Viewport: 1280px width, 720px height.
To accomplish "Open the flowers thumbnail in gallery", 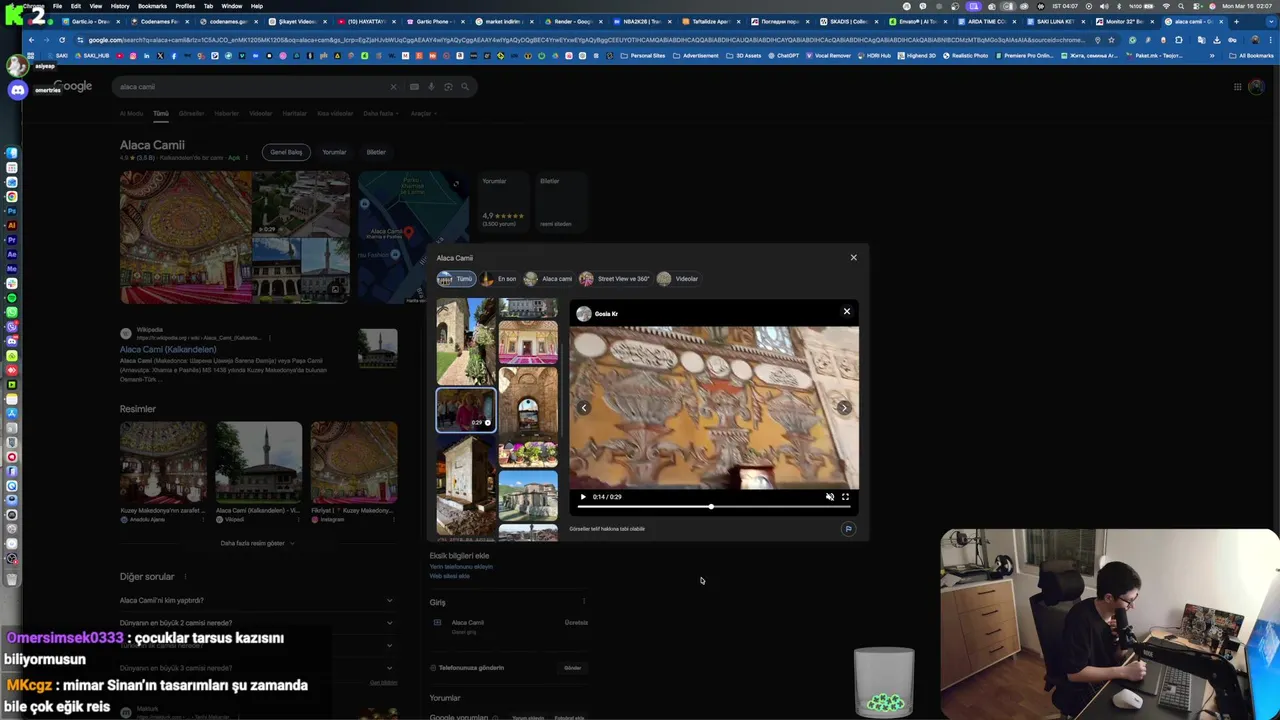I will 528,454.
